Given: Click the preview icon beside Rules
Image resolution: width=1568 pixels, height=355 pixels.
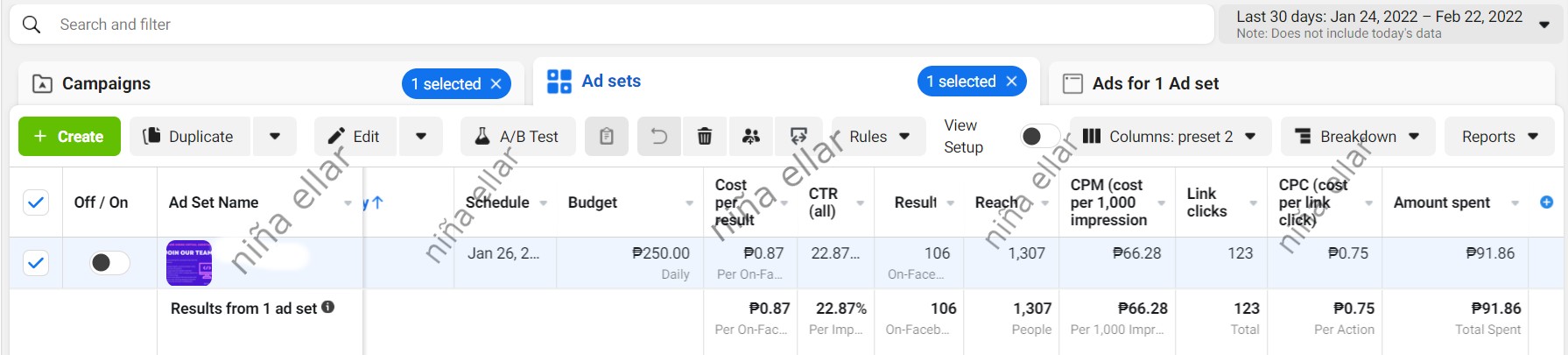Looking at the screenshot, I should [x=798, y=136].
